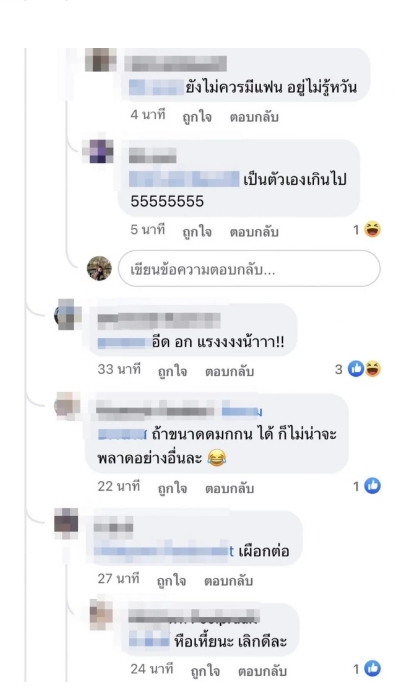
Task: Click the like reaction icon on the 22 นาที comment
Action: pos(372,486)
